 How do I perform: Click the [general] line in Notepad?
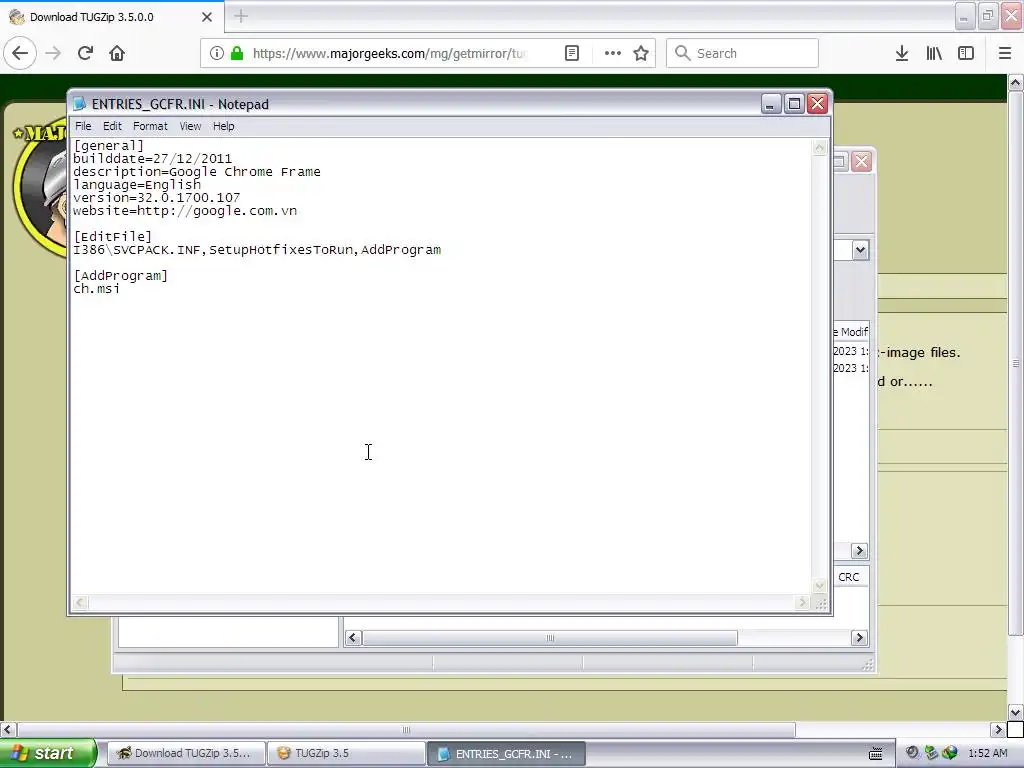[x=108, y=146]
